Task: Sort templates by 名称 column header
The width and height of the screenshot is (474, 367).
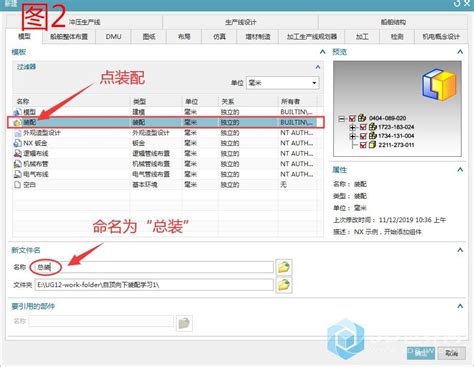Action: click(x=71, y=101)
